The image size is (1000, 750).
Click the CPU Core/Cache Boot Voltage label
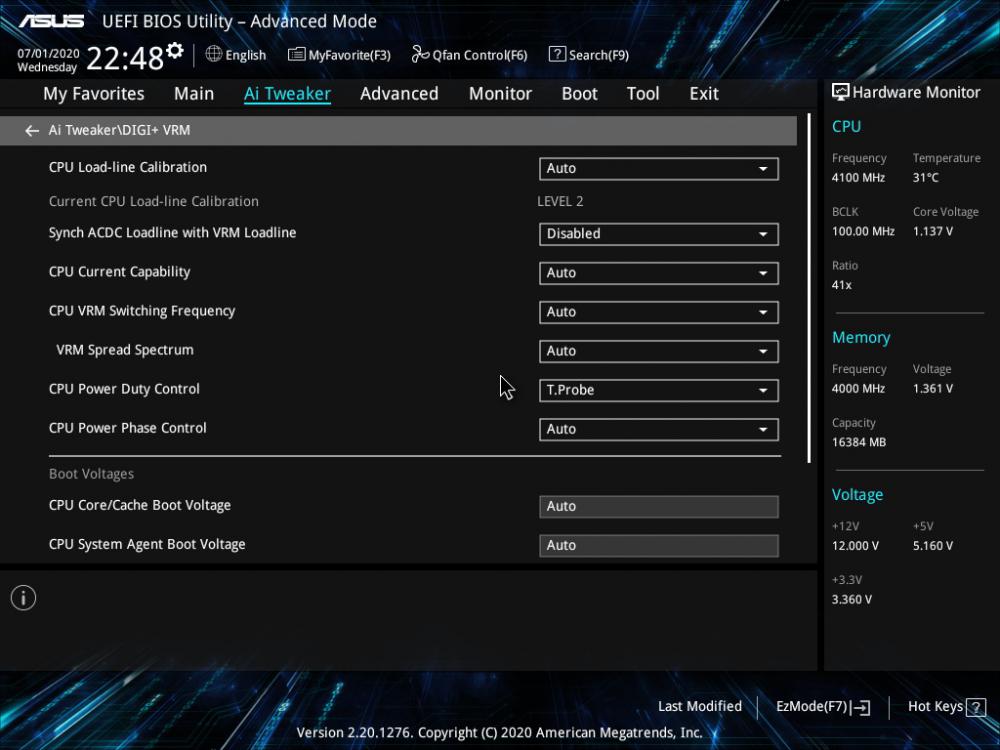tap(140, 505)
